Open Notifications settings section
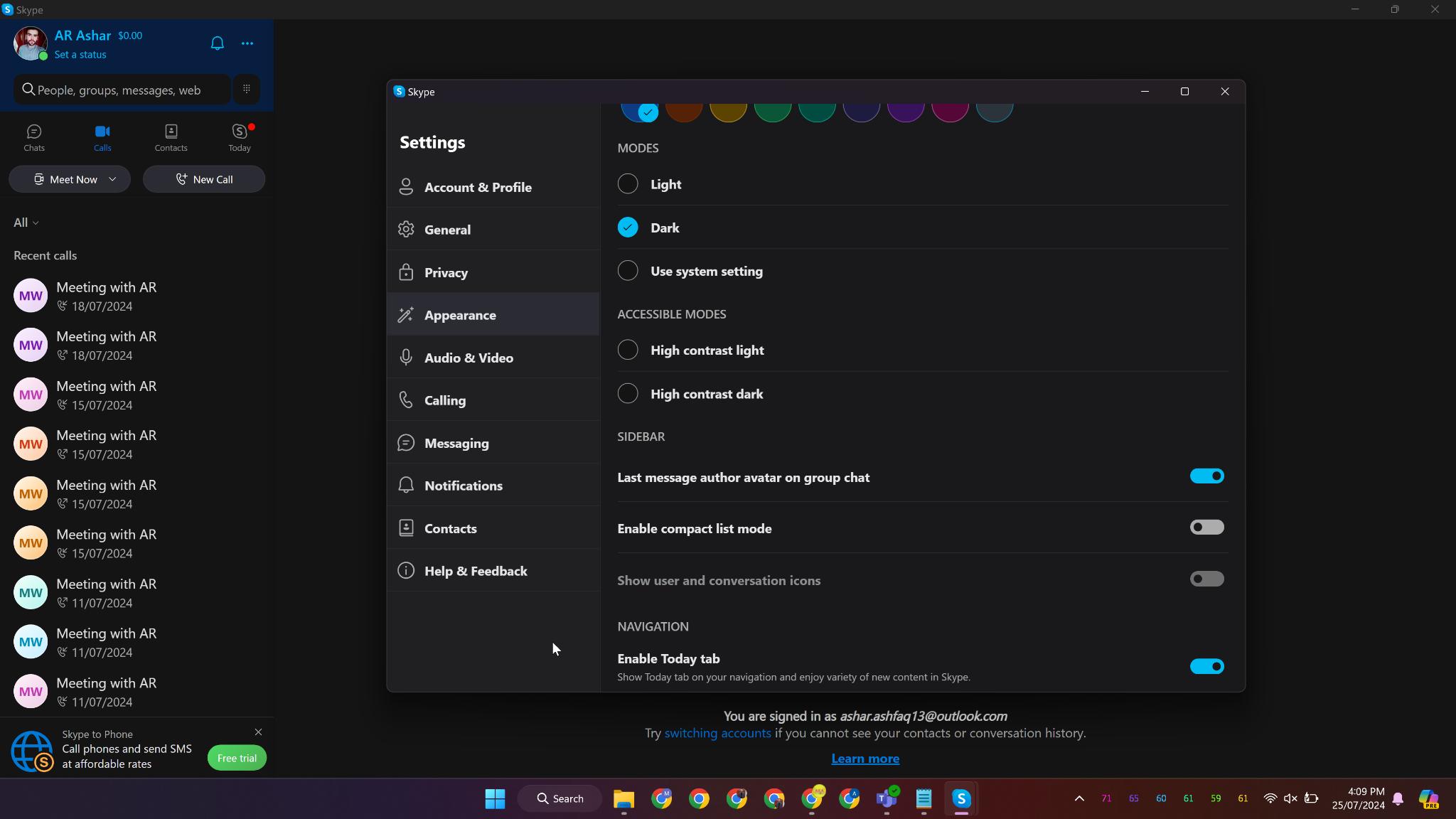This screenshot has width=1456, height=819. pyautogui.click(x=493, y=486)
